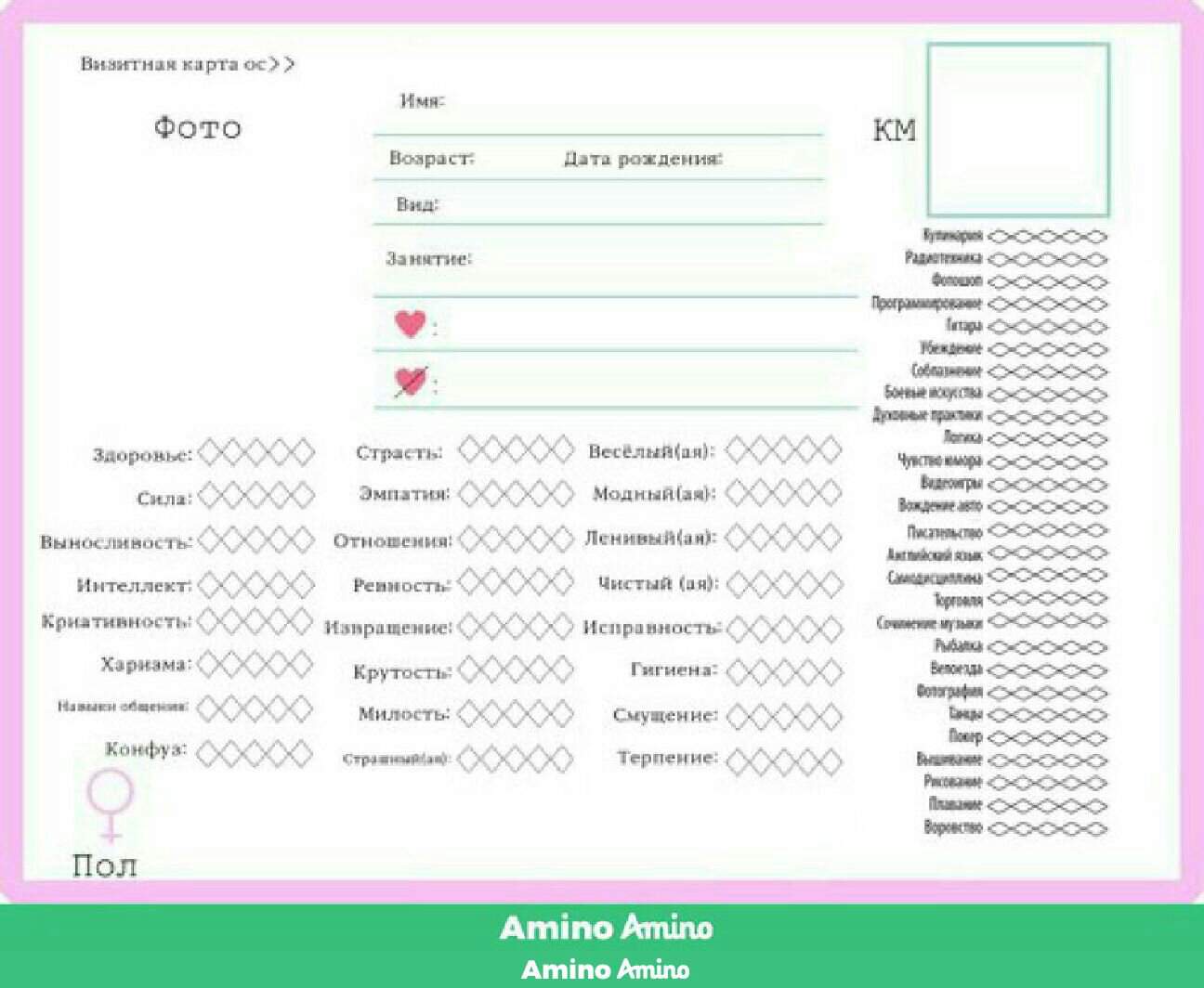Click the 'Крутость:' label
This screenshot has height=988, width=1204.
pos(401,671)
